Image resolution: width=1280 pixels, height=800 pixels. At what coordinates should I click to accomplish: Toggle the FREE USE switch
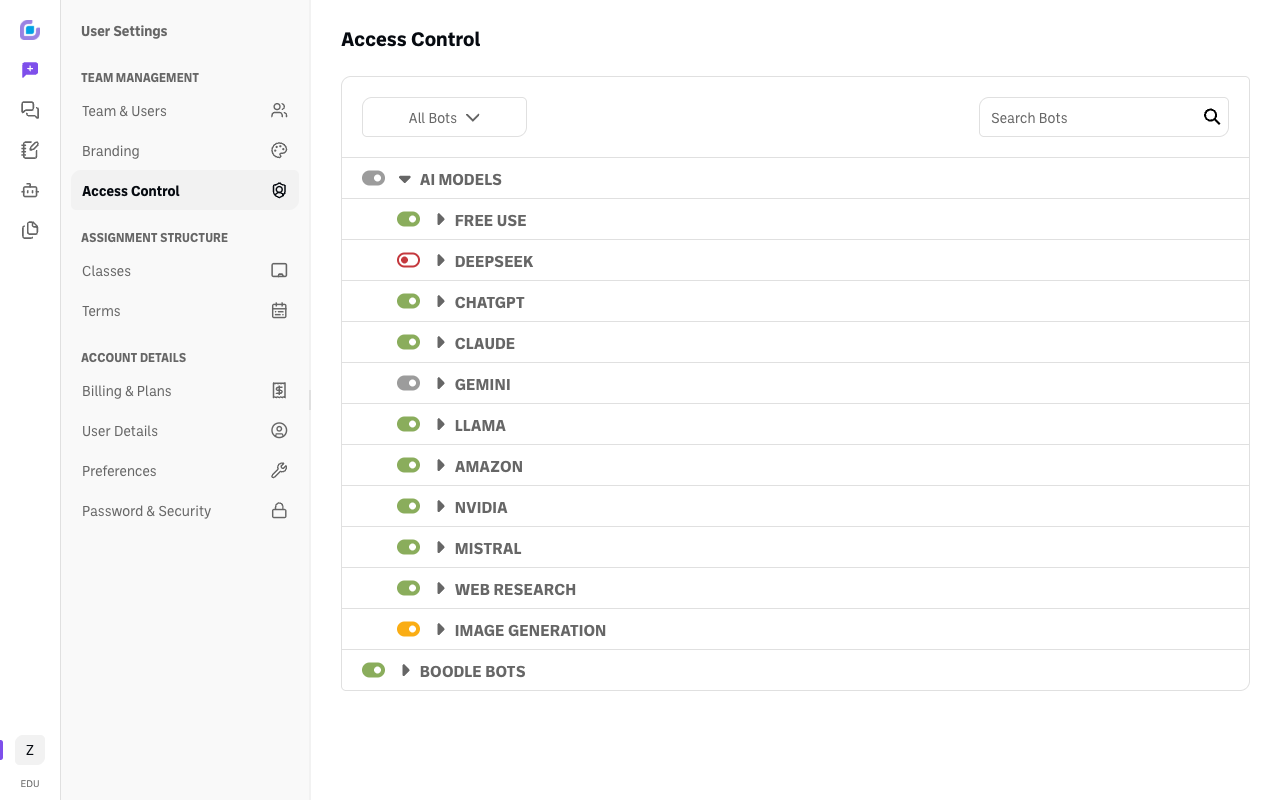409,219
